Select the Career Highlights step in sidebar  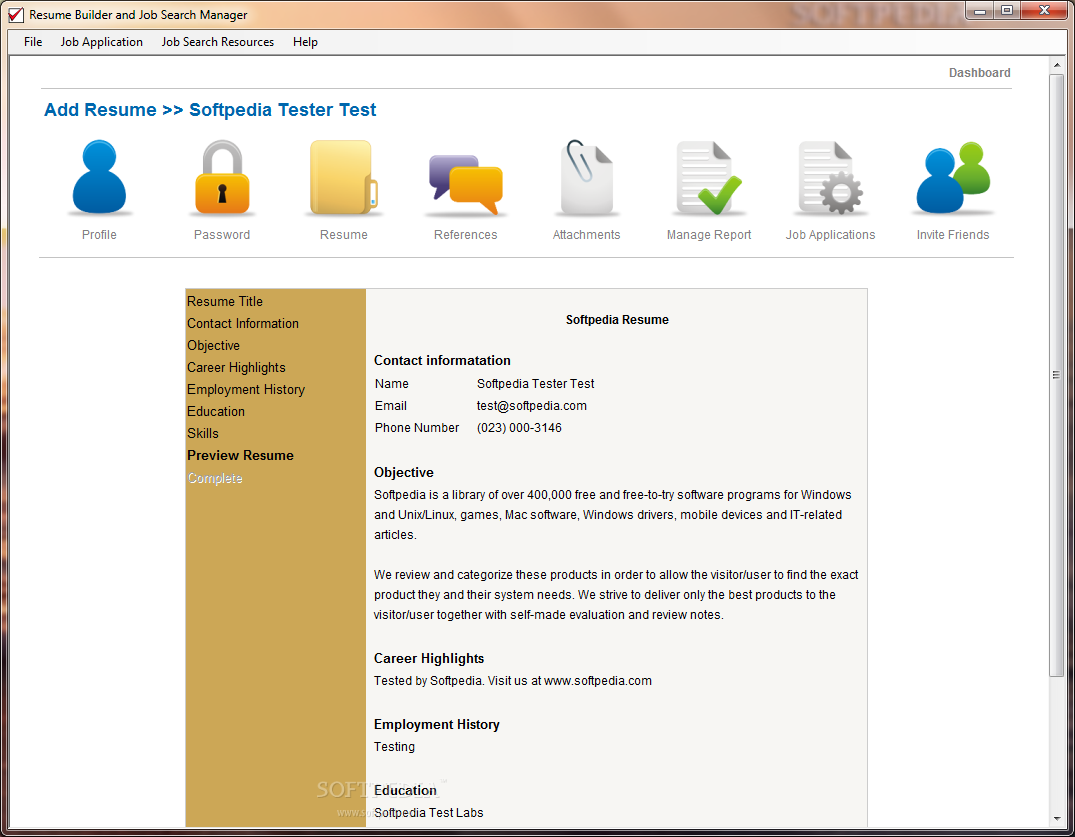[x=236, y=367]
